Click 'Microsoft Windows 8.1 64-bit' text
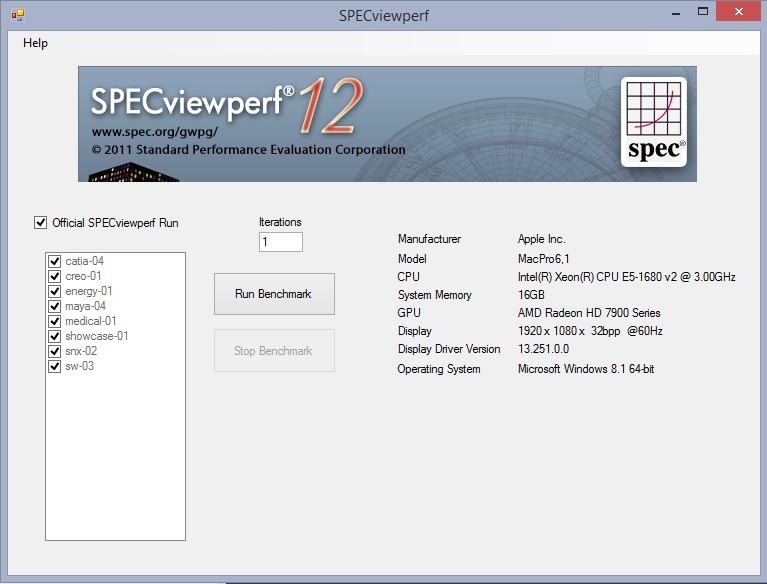This screenshot has width=767, height=584. pyautogui.click(x=586, y=369)
